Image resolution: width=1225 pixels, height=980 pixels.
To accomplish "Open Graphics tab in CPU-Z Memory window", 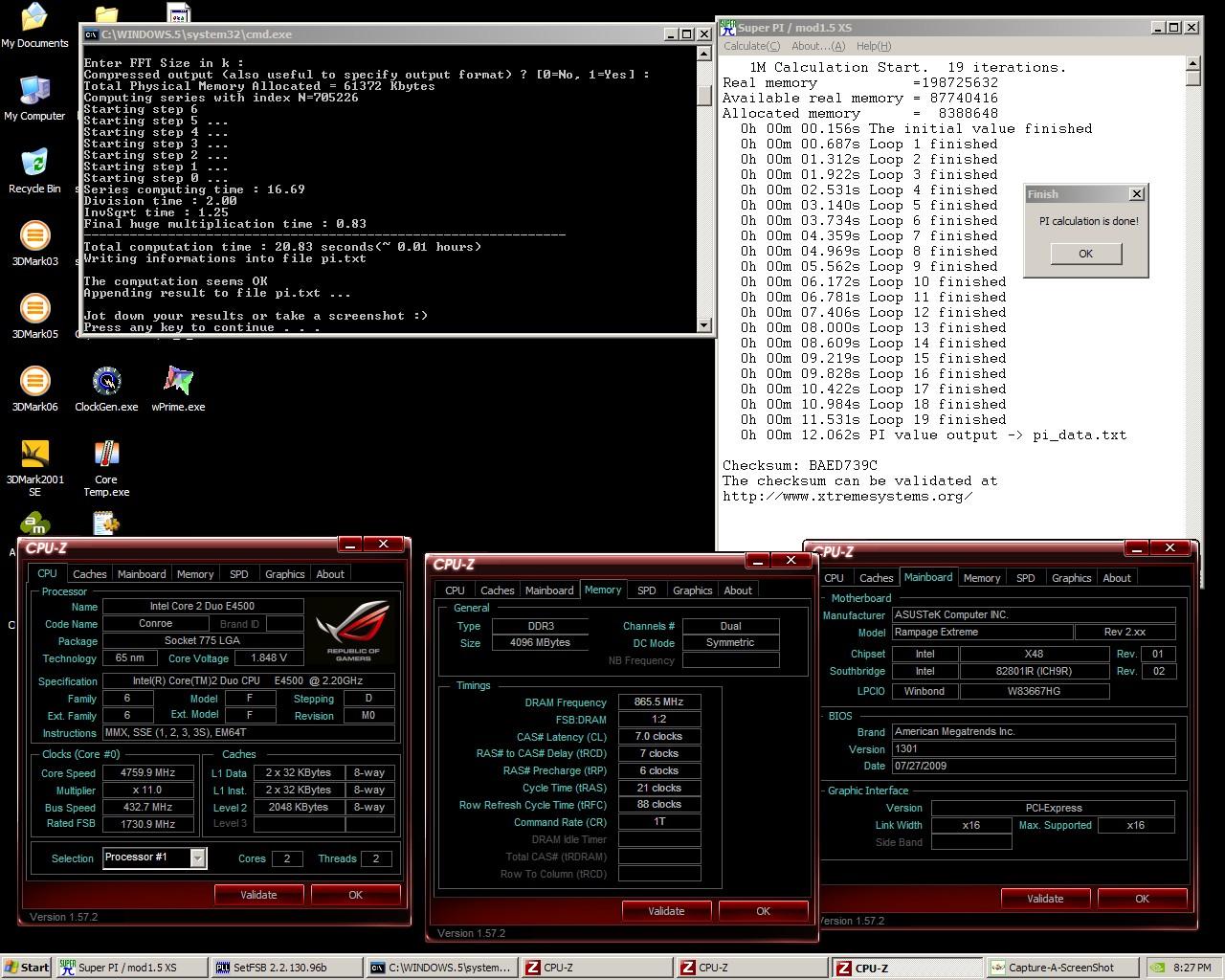I will pos(693,590).
